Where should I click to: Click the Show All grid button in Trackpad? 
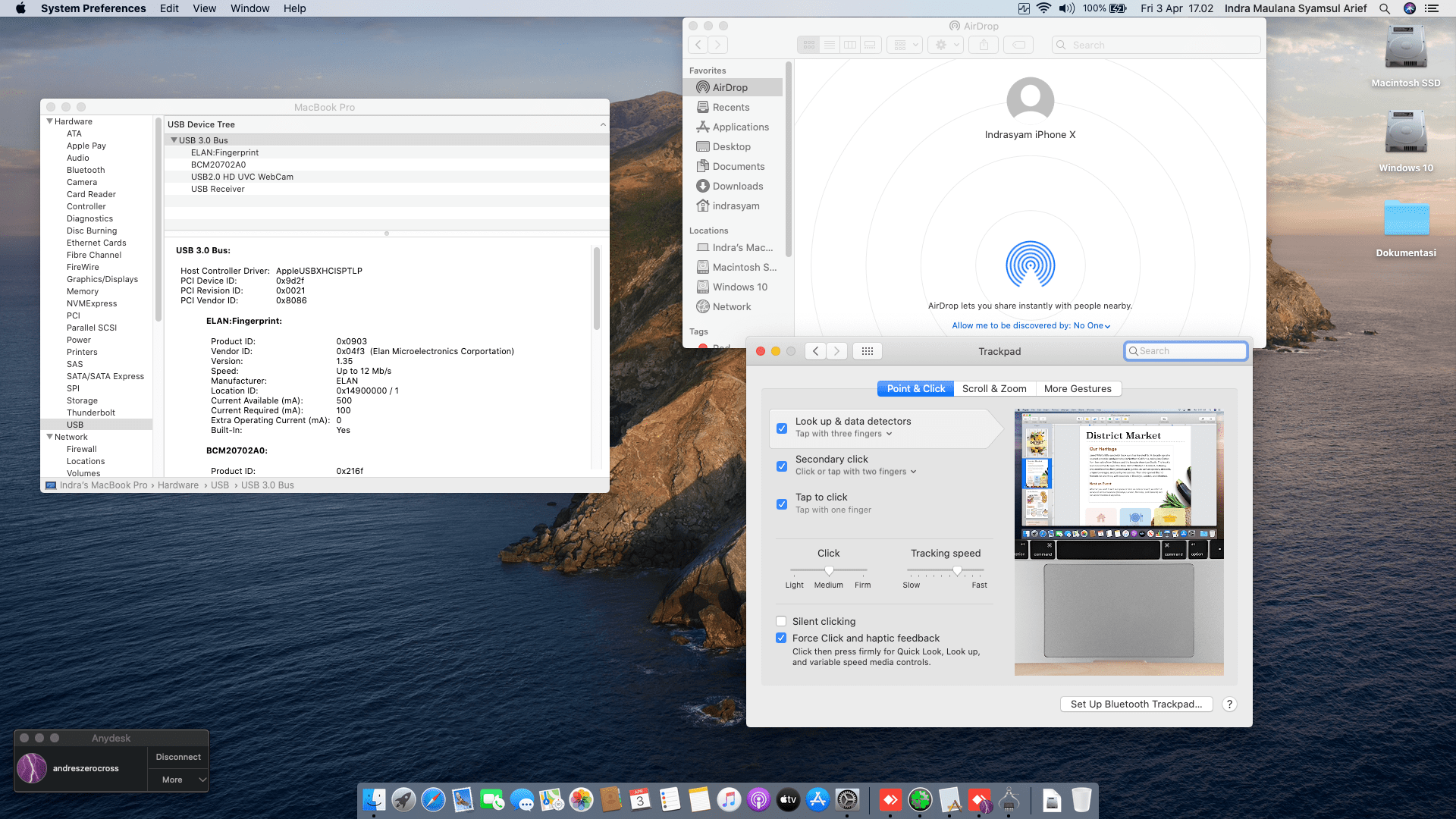point(868,351)
